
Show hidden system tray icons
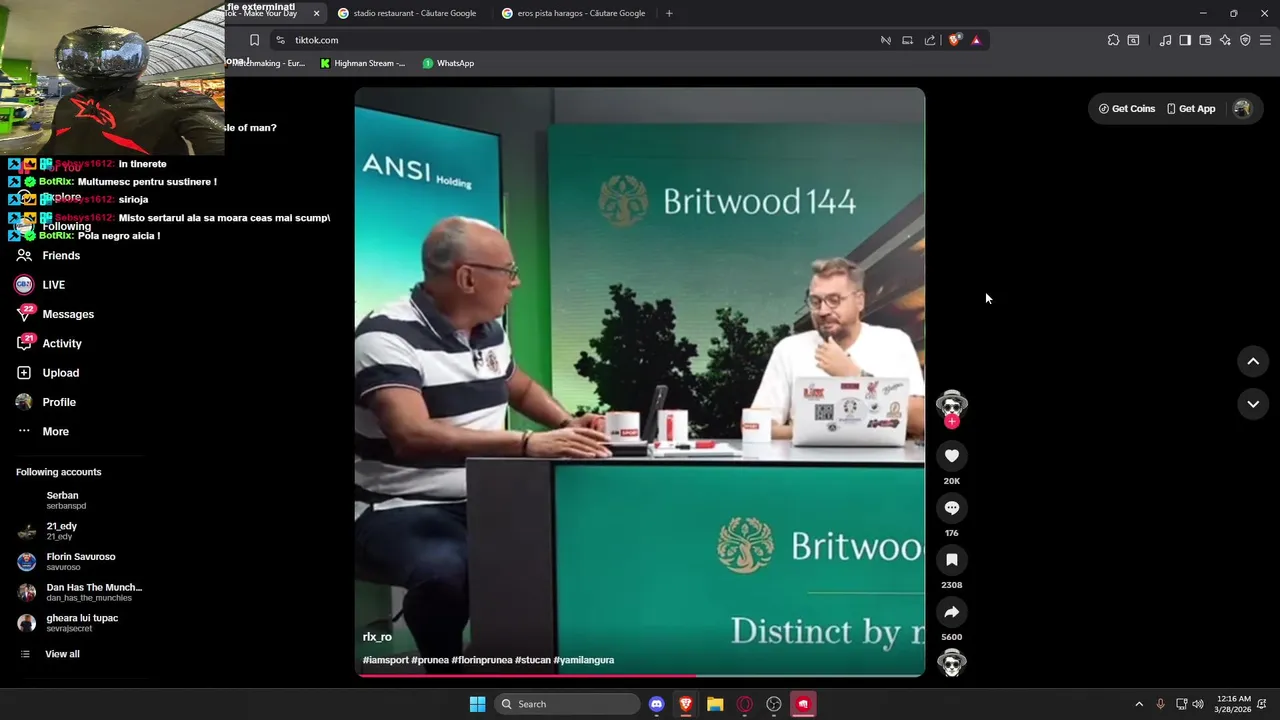[x=1138, y=704]
